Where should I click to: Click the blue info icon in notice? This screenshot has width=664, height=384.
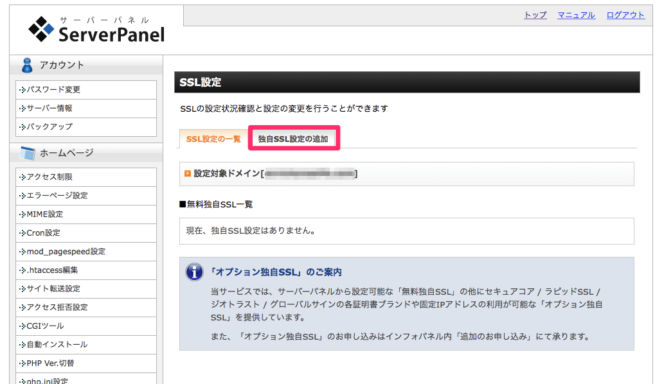click(x=194, y=272)
